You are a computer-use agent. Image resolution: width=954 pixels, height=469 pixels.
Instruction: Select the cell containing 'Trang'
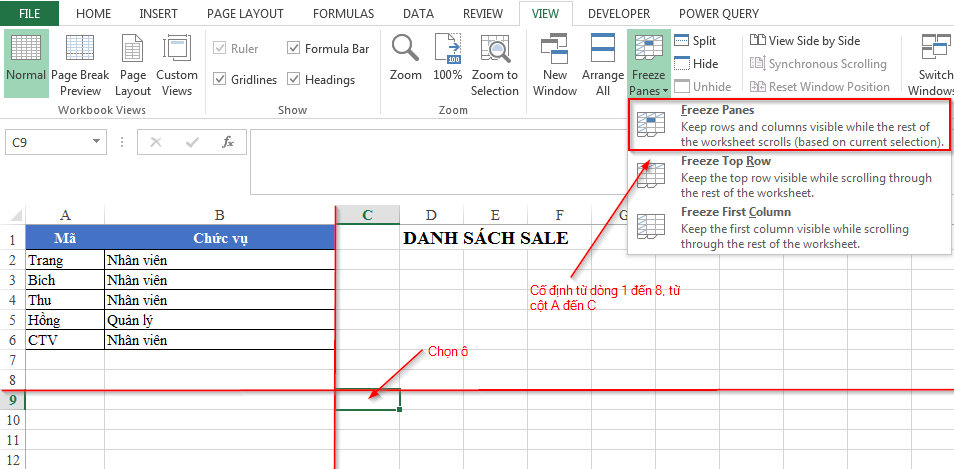65,260
